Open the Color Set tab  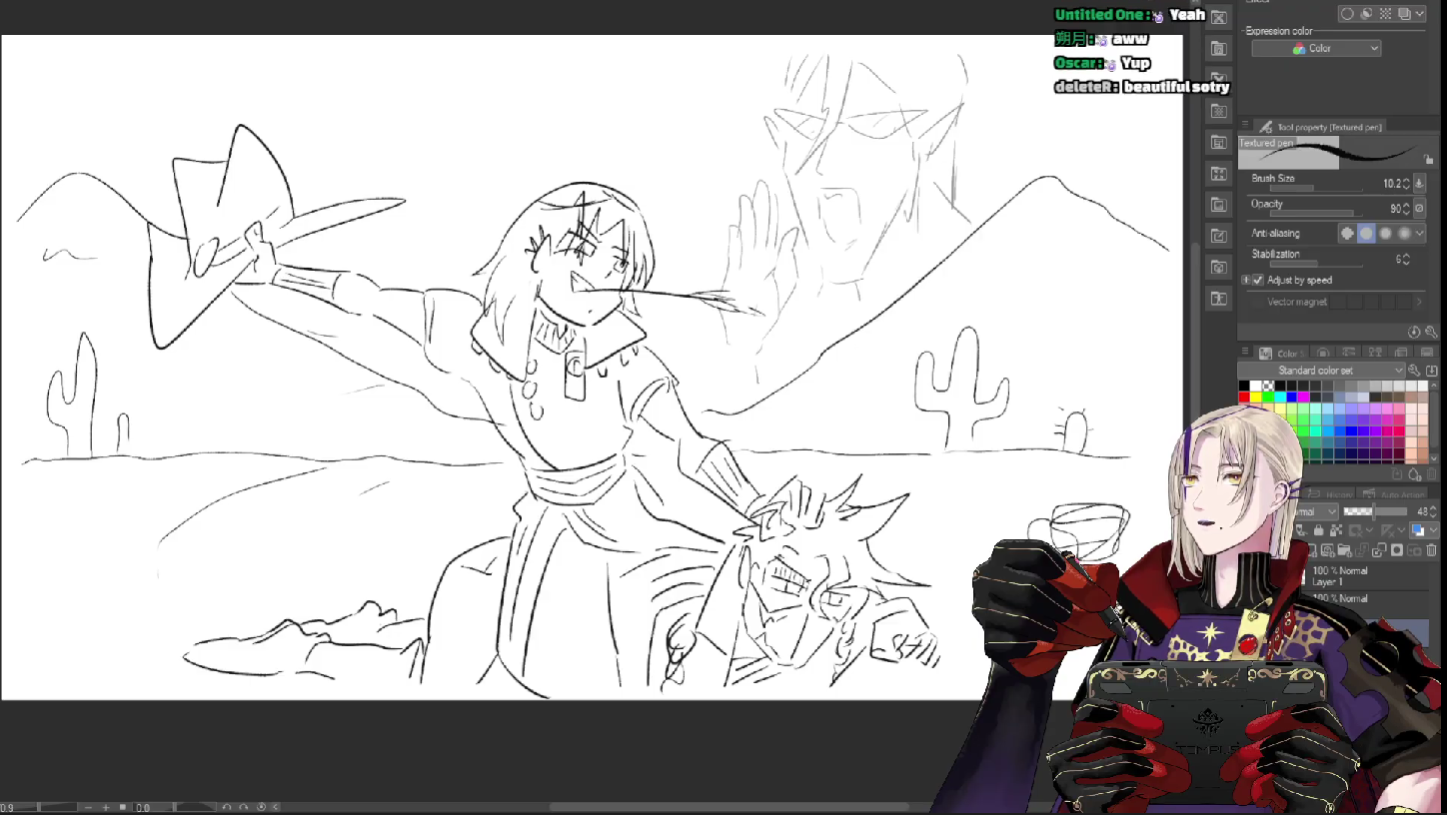[1281, 353]
